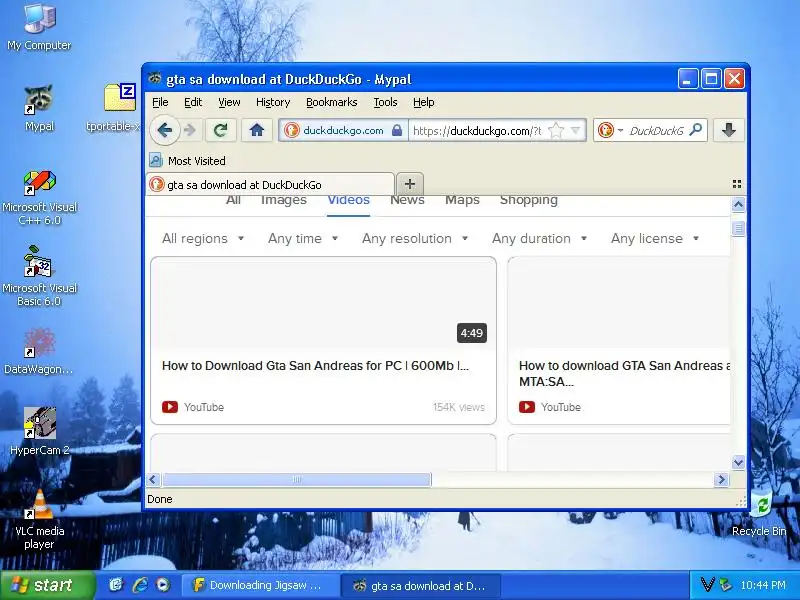Open the downloads arrow button
This screenshot has height=600, width=800.
(729, 131)
